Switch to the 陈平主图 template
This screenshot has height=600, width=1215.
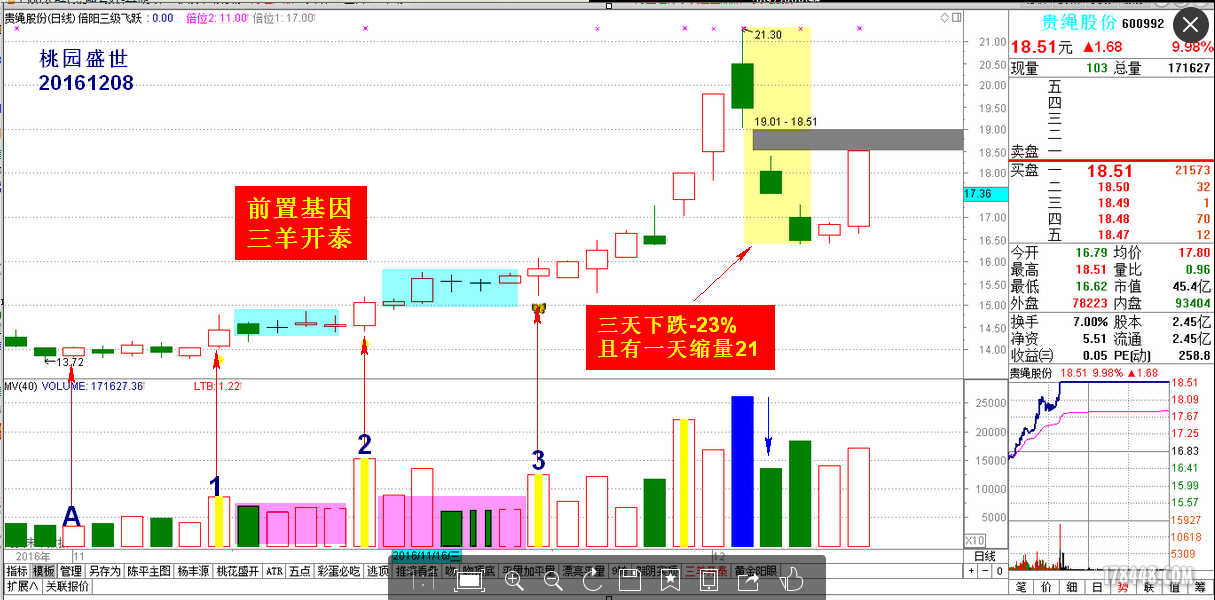pyautogui.click(x=149, y=572)
